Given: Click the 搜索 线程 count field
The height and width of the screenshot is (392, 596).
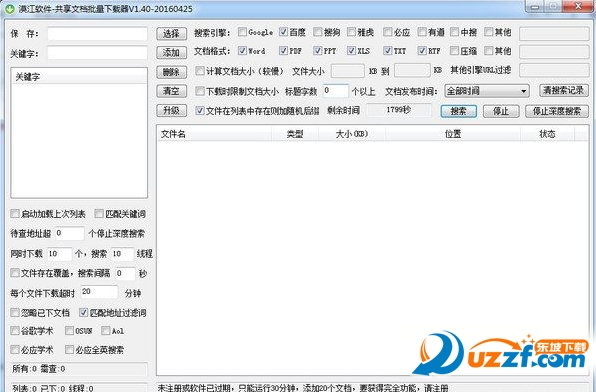Looking at the screenshot, I should point(123,254).
